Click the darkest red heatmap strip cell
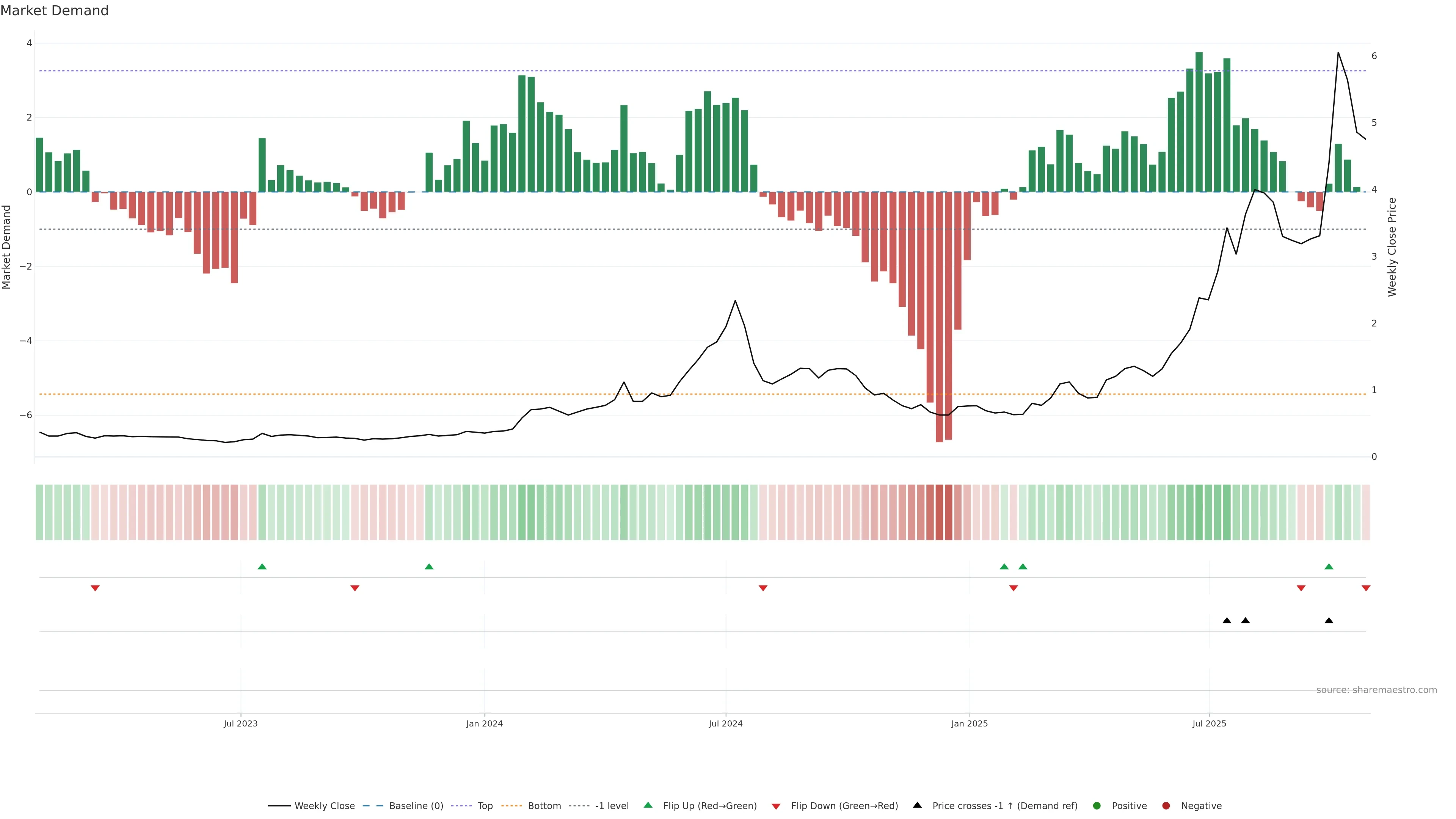Viewport: 1456px width, 819px height. tap(940, 512)
